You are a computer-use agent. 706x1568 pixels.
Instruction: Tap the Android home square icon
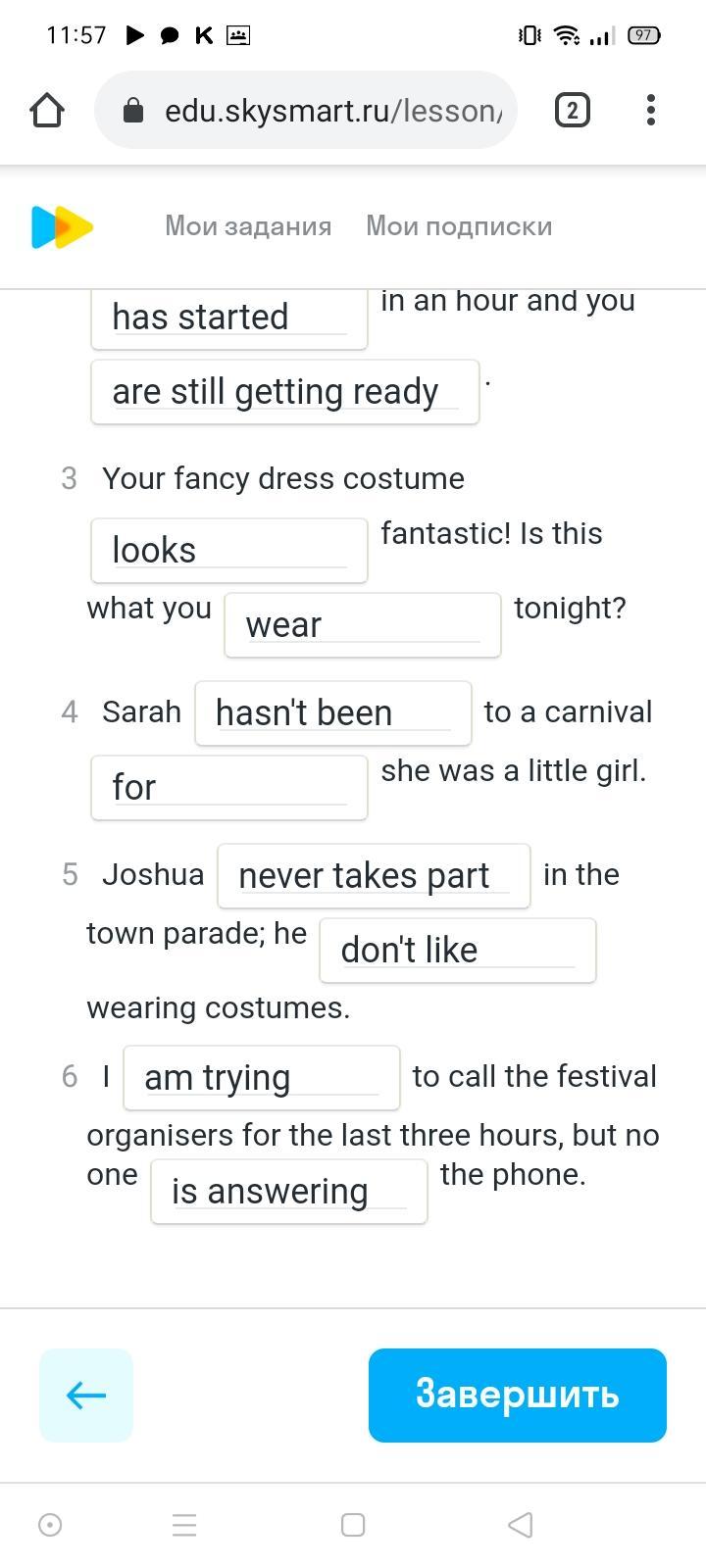pyautogui.click(x=353, y=1525)
